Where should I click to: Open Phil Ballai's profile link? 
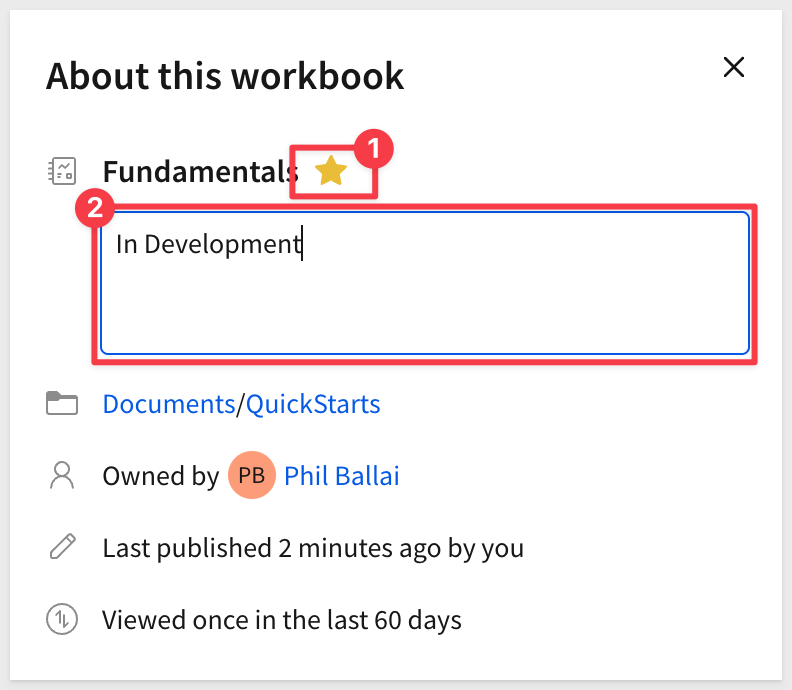pyautogui.click(x=341, y=476)
